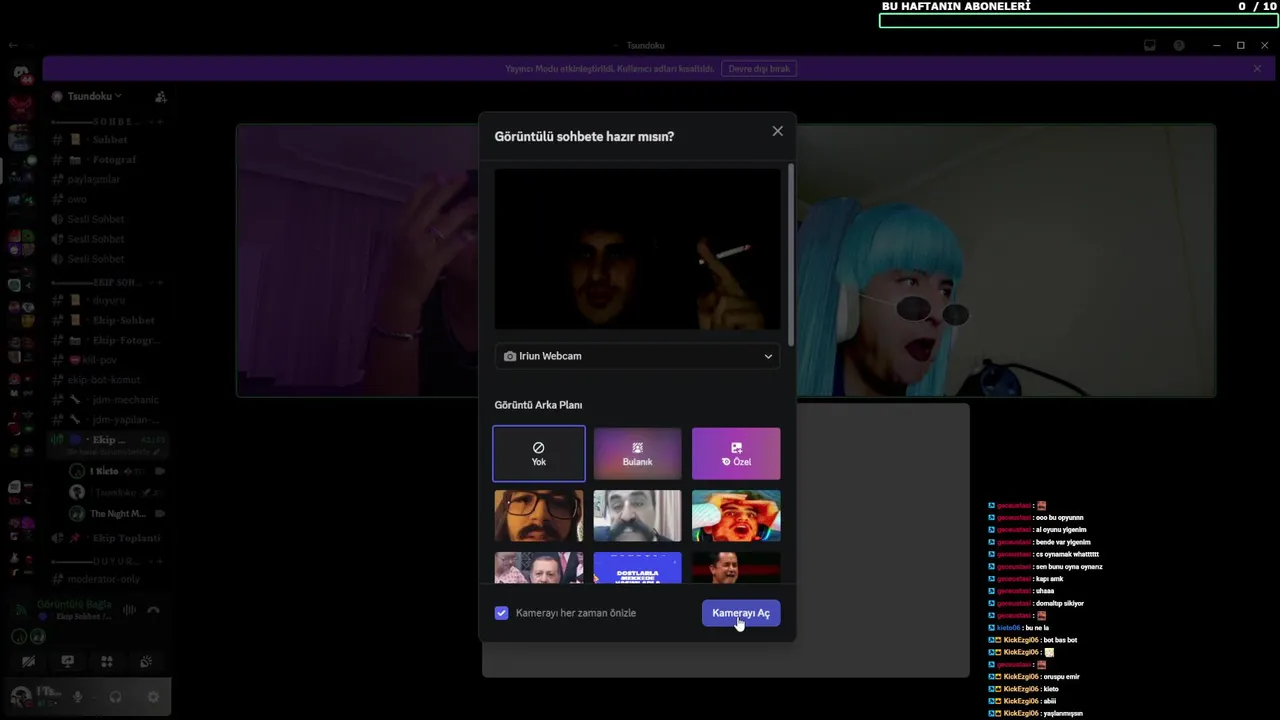Open user settings gear icon
The height and width of the screenshot is (720, 1280).
(x=153, y=697)
